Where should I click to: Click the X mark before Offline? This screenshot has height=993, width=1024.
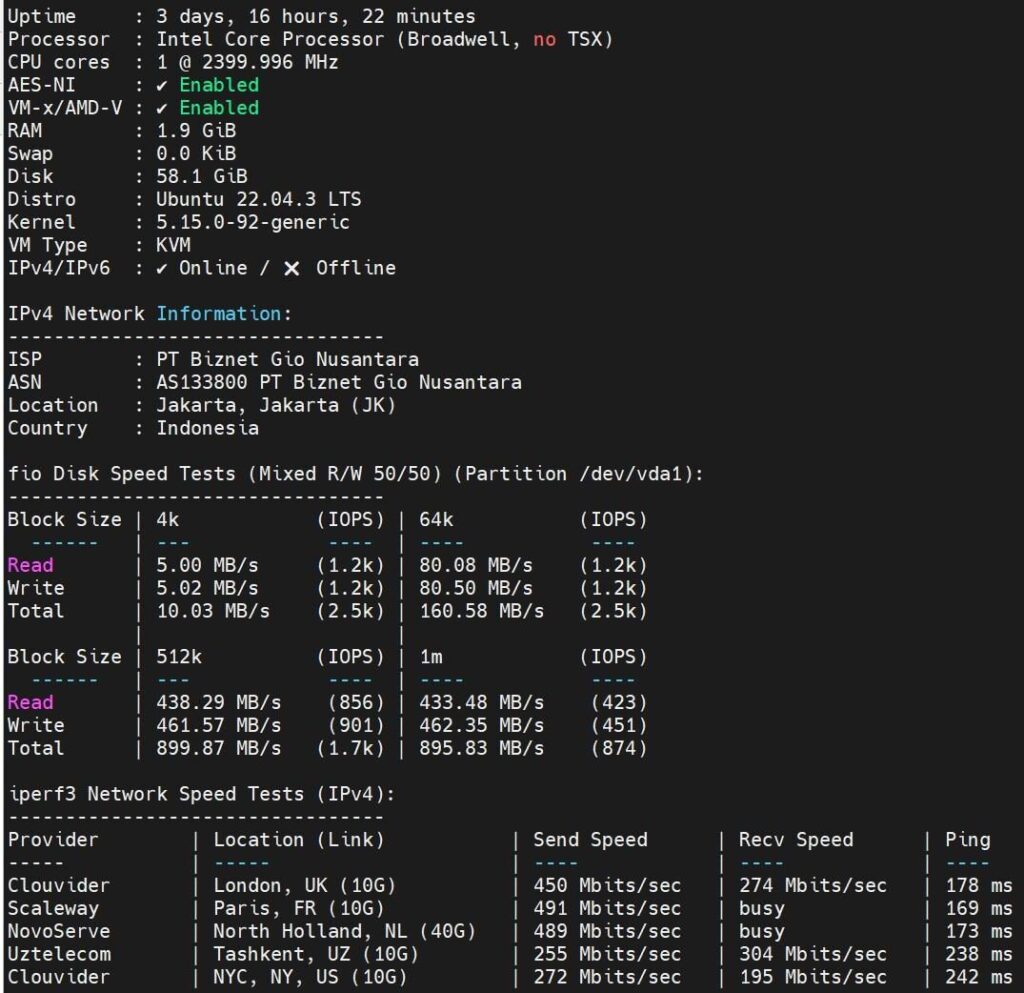(x=291, y=268)
